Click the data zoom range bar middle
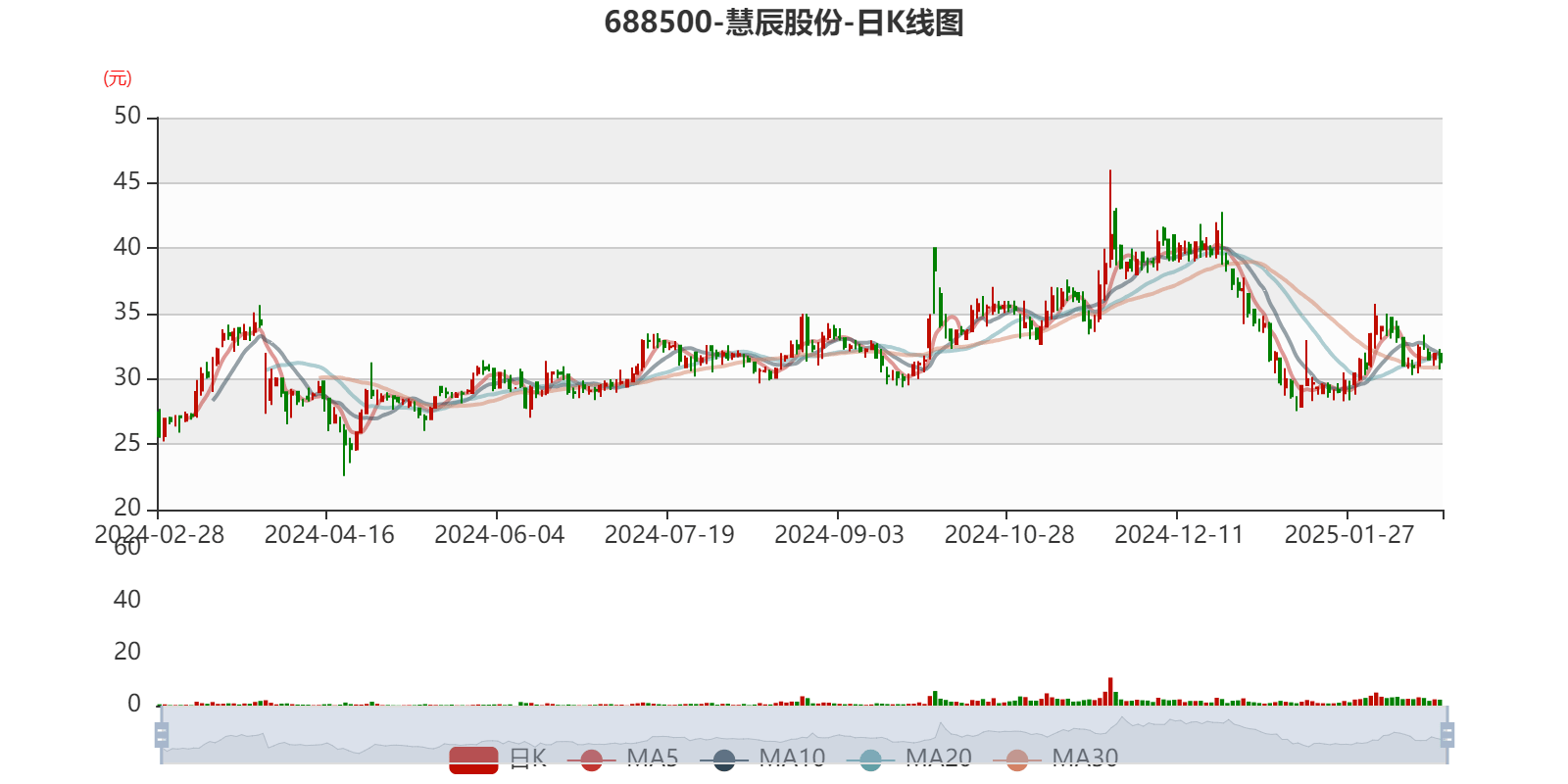1568x784 pixels. (x=804, y=735)
